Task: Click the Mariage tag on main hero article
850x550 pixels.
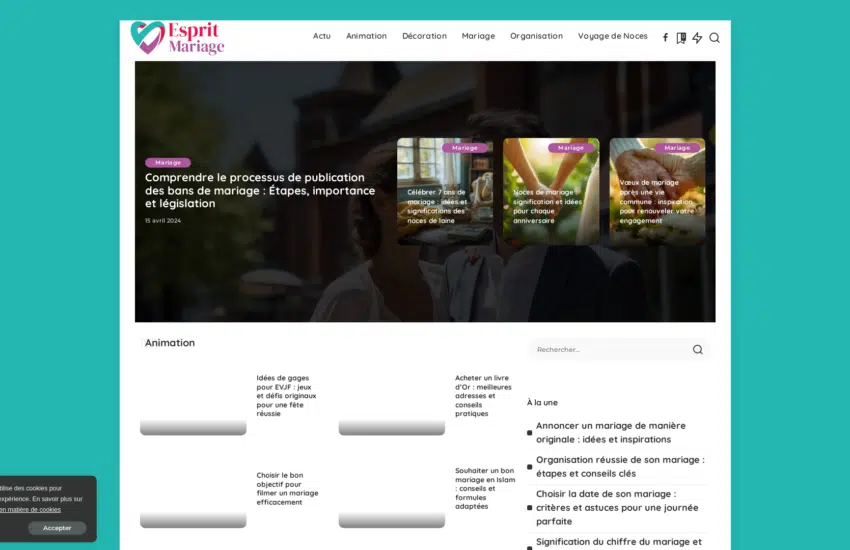Action: click(168, 162)
